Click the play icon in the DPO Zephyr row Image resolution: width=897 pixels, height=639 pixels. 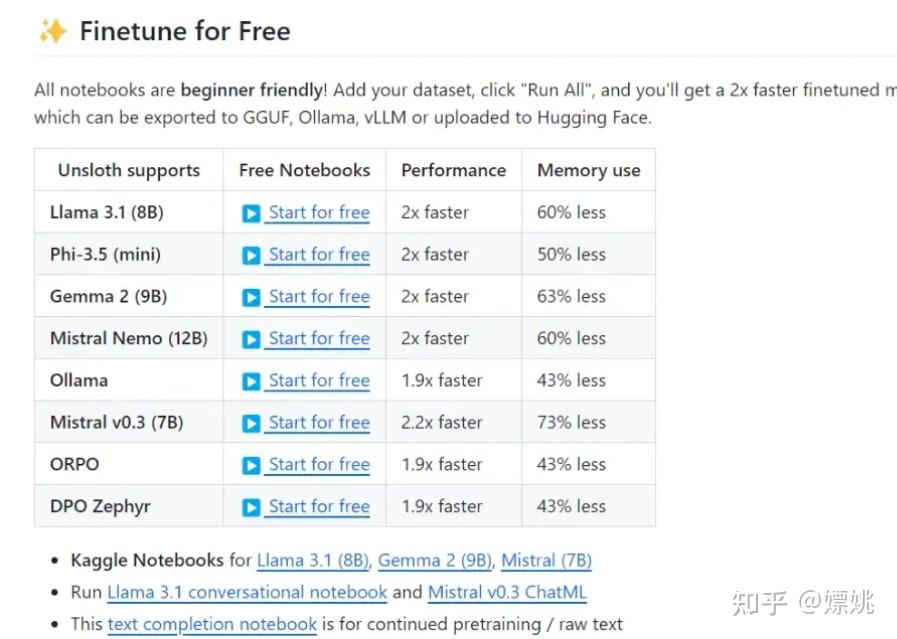(x=251, y=507)
